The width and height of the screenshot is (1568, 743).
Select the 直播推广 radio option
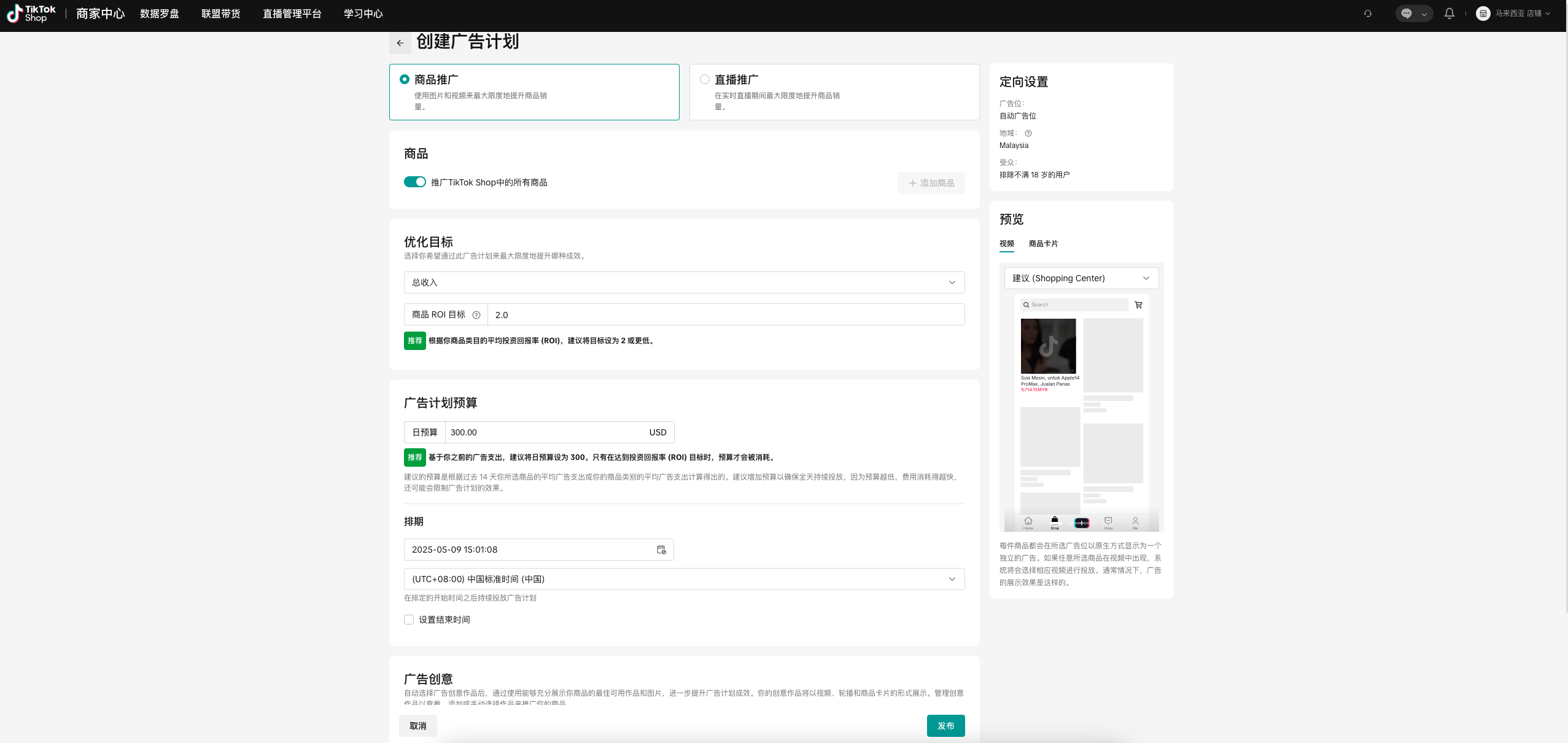(x=705, y=79)
